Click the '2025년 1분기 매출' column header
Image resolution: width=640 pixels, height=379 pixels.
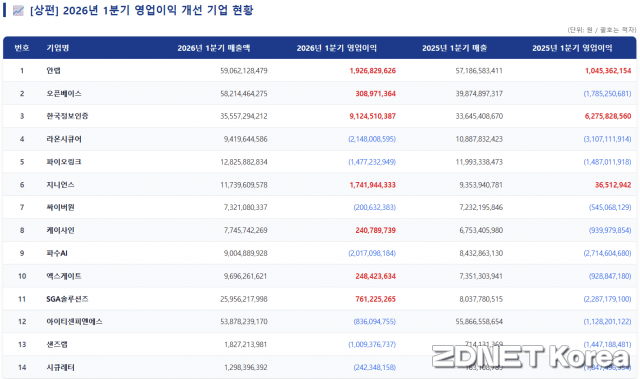click(x=454, y=48)
